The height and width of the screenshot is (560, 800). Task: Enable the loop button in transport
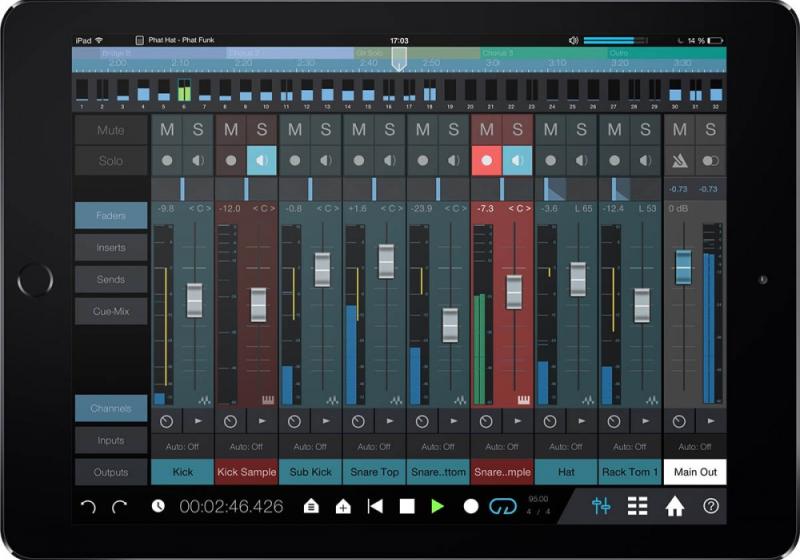(x=500, y=507)
